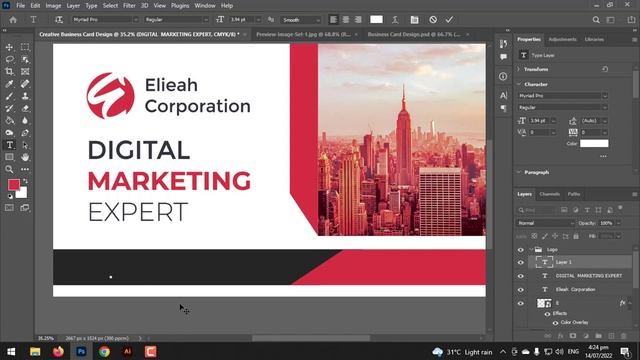The image size is (640, 360).
Task: Open blend mode Normal dropdown
Action: [546, 223]
